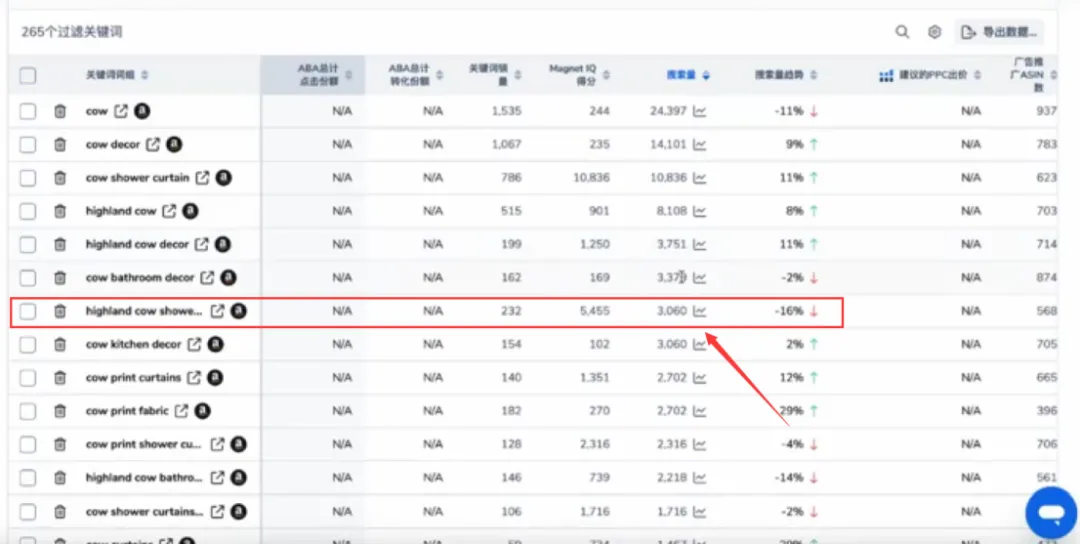
Task: Show search volume chart for cow 24,397
Action: (x=699, y=111)
